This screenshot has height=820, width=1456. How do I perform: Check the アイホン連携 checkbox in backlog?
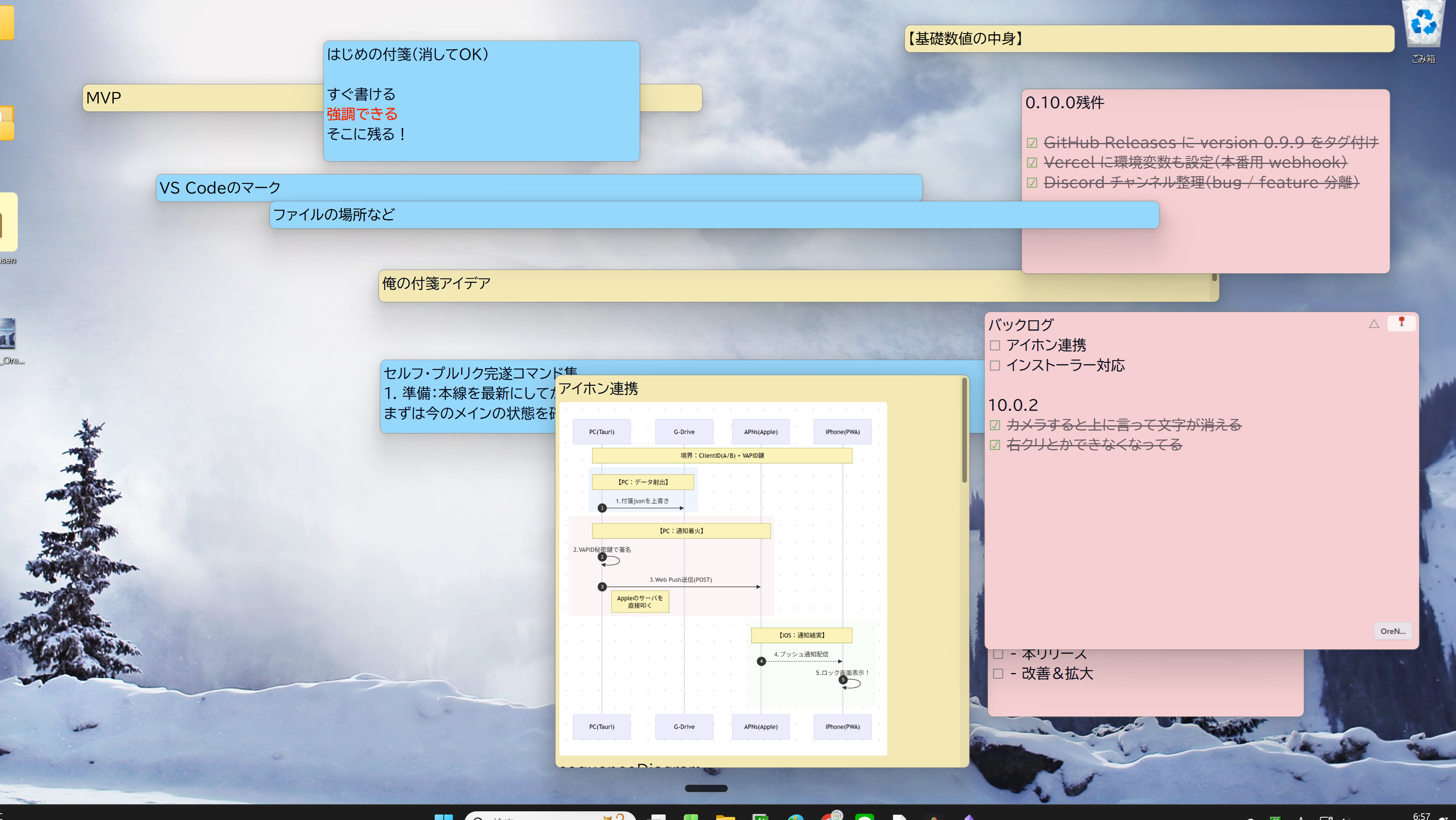995,346
